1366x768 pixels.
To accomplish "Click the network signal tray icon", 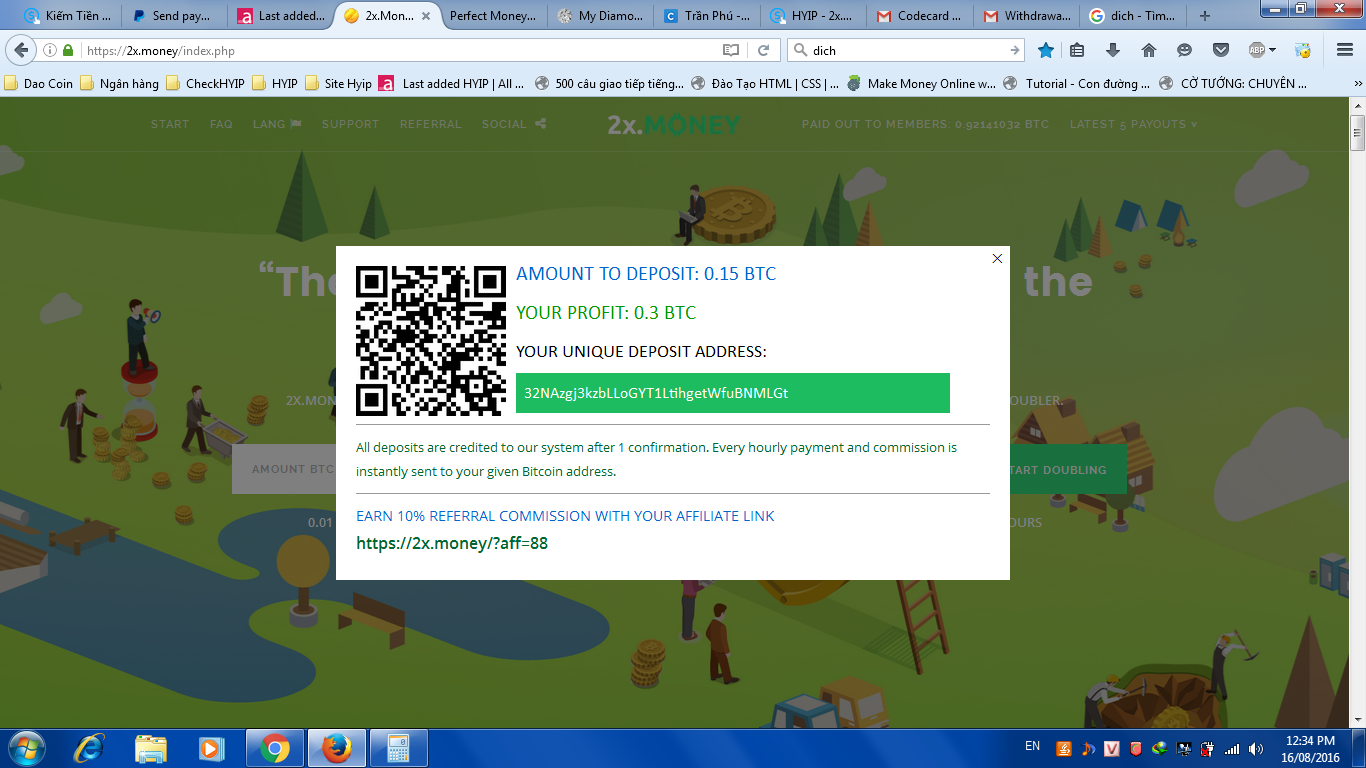I will [x=1232, y=749].
